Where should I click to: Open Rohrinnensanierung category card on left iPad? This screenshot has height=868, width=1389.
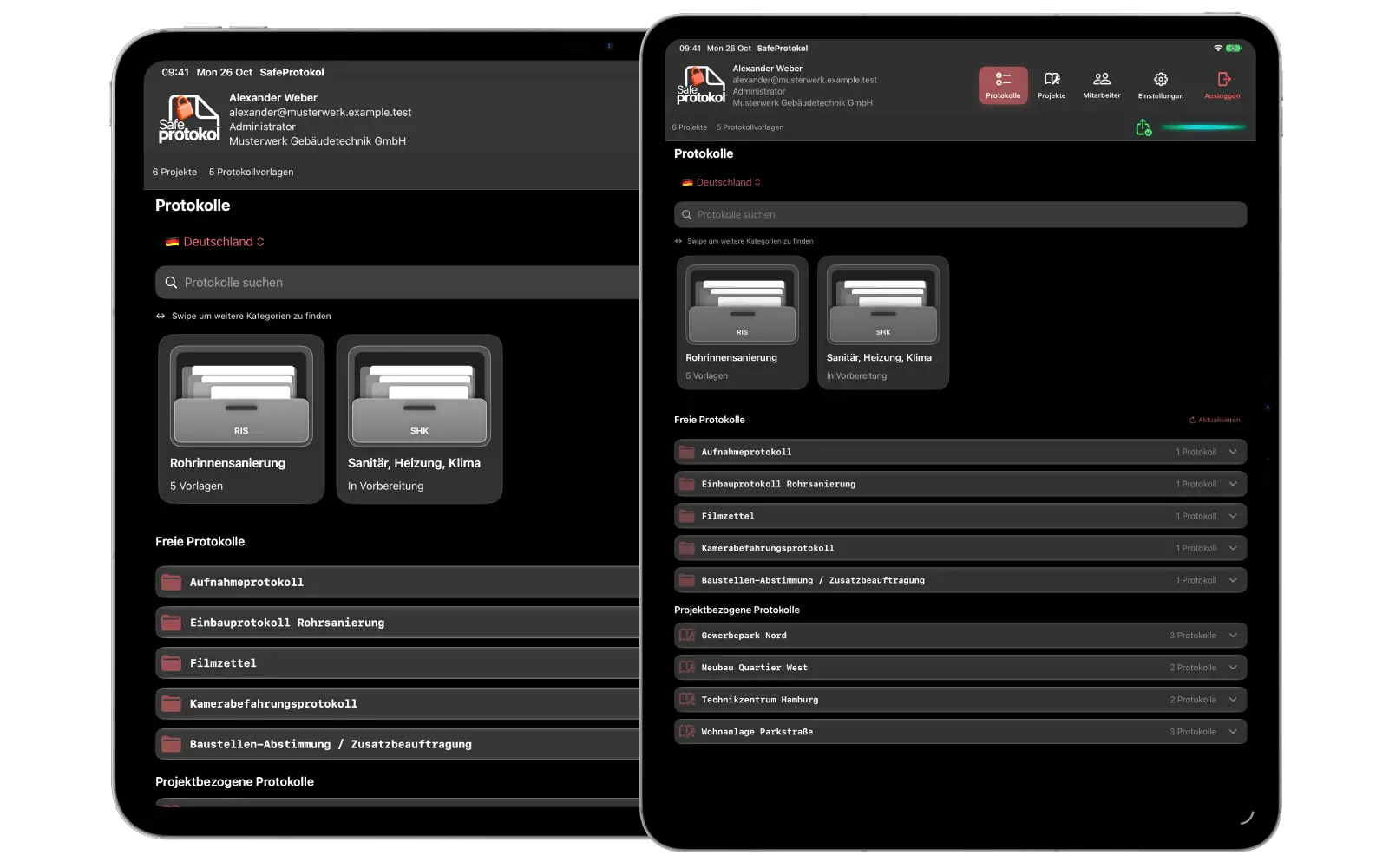[241, 419]
